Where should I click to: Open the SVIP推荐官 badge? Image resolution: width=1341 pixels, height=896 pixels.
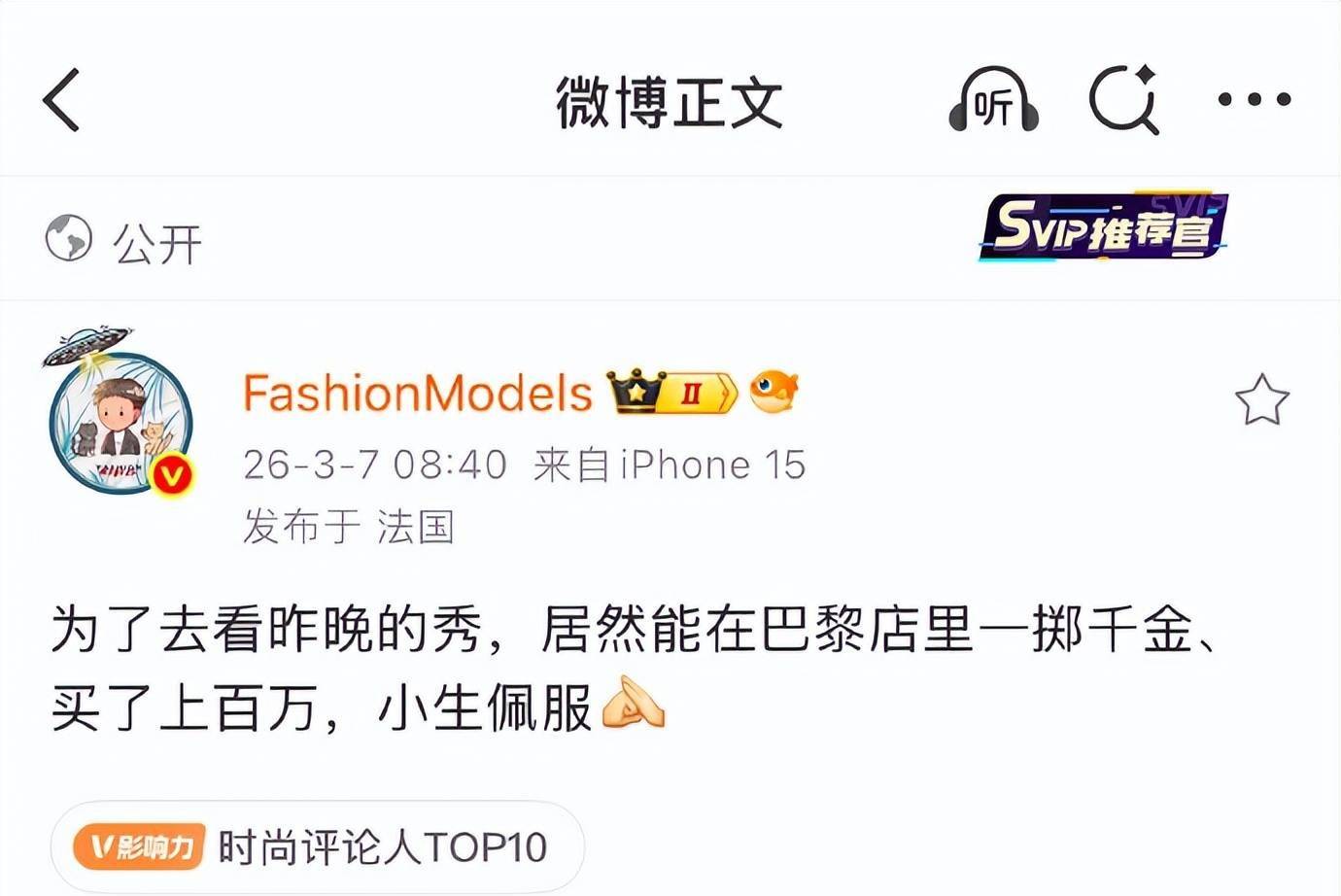(1103, 226)
